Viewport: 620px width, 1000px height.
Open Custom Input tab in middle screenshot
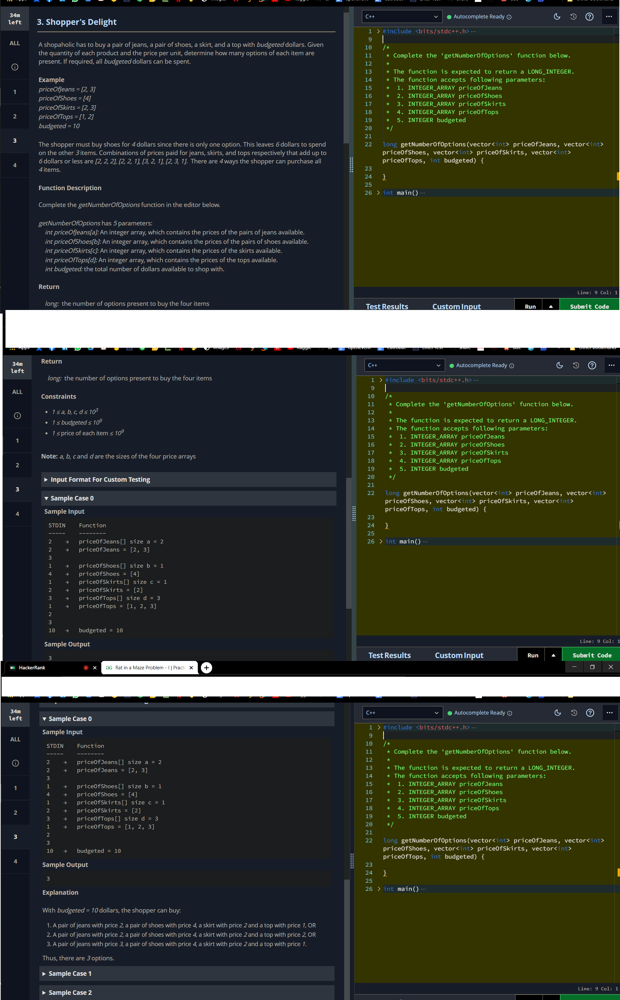point(459,655)
